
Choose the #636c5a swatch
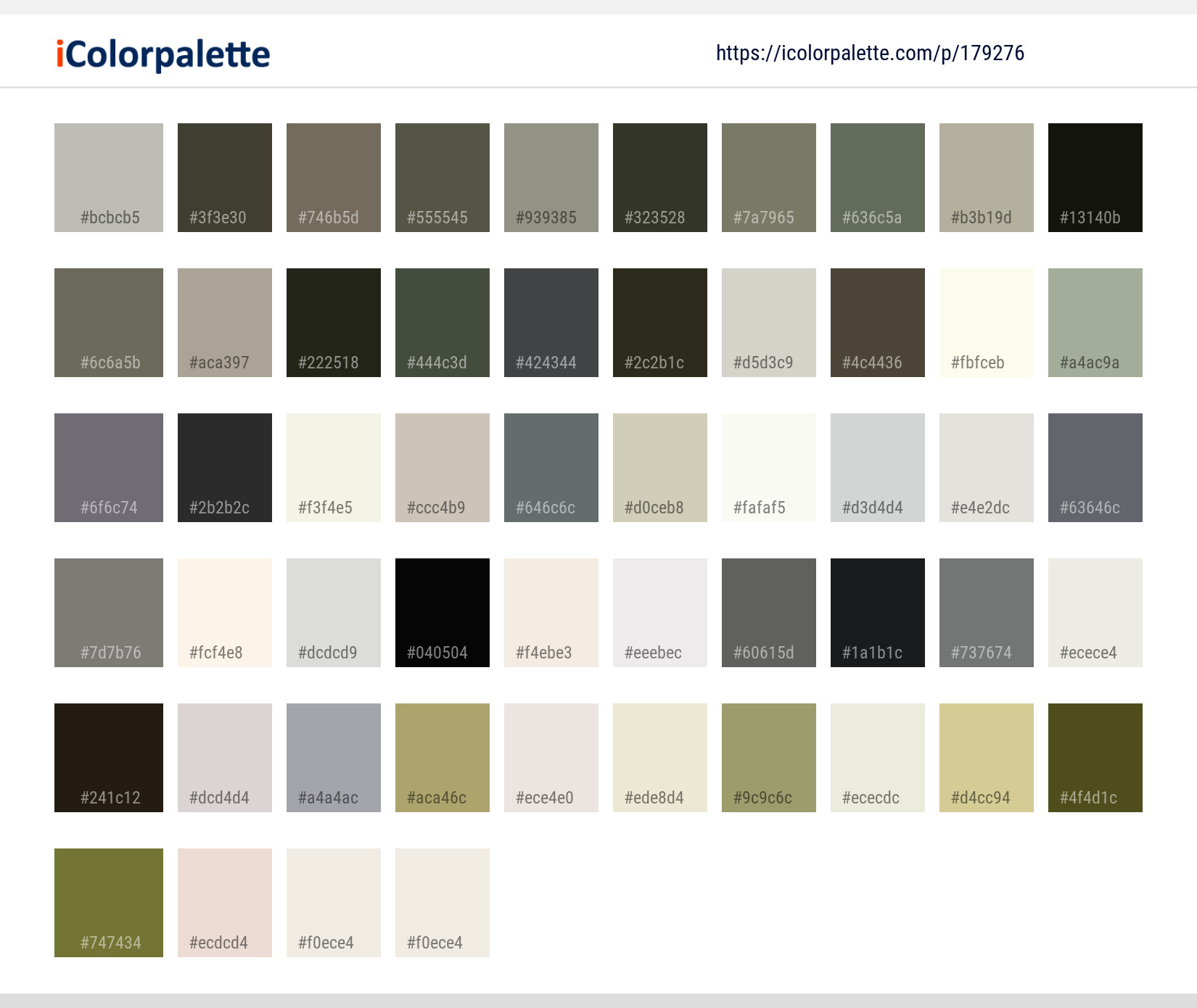pyautogui.click(x=878, y=178)
